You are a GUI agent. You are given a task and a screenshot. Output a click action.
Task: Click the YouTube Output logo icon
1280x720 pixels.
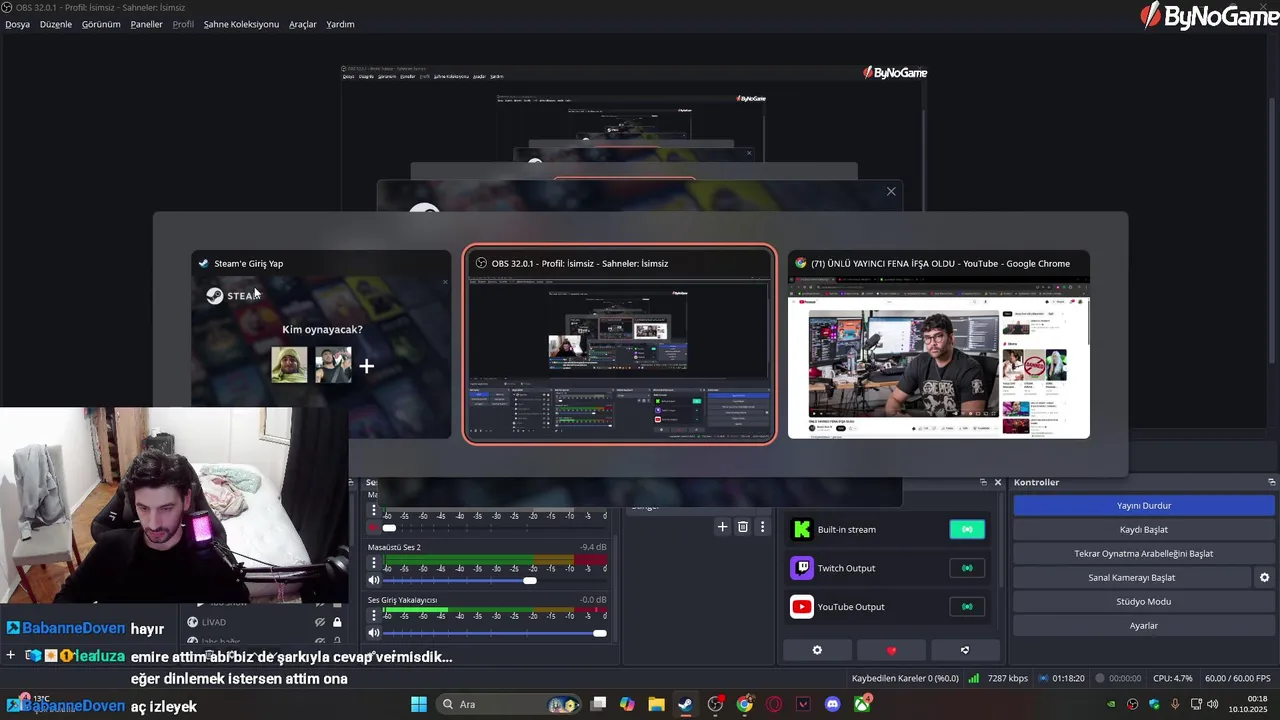tap(802, 606)
